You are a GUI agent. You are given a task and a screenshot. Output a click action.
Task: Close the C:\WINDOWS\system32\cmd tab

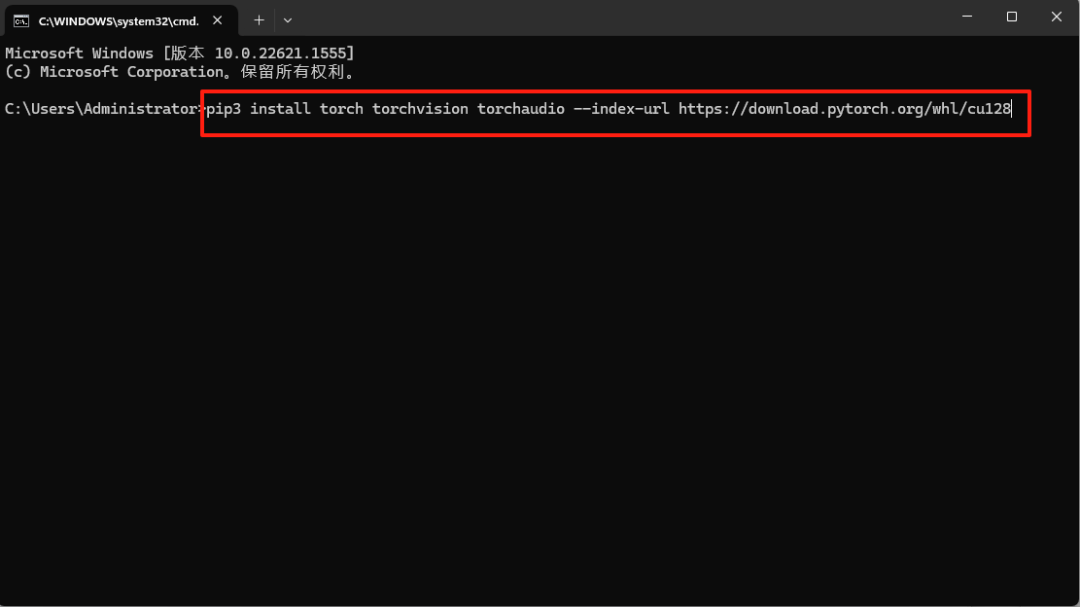218,19
